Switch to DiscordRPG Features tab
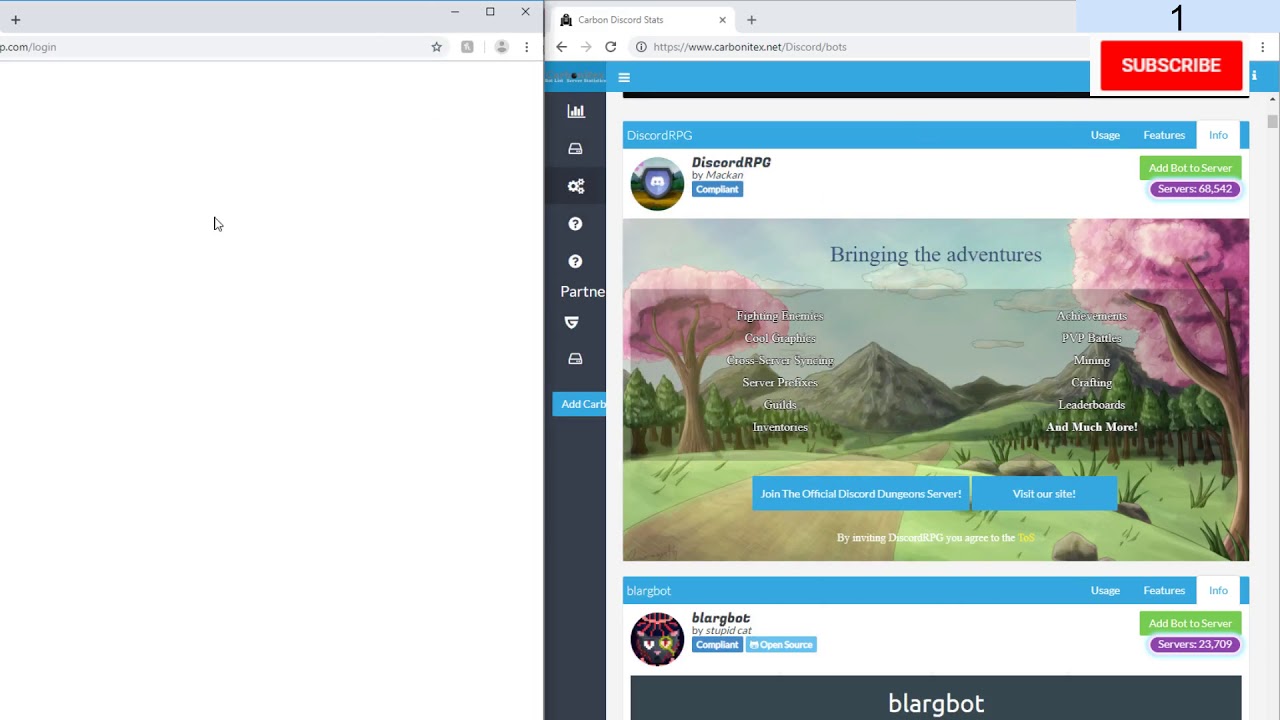Image resolution: width=1280 pixels, height=720 pixels. (1164, 135)
